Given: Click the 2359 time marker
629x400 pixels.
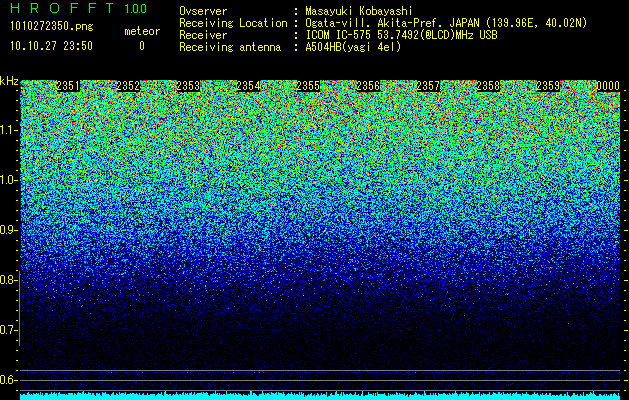Looking at the screenshot, I should [548, 86].
